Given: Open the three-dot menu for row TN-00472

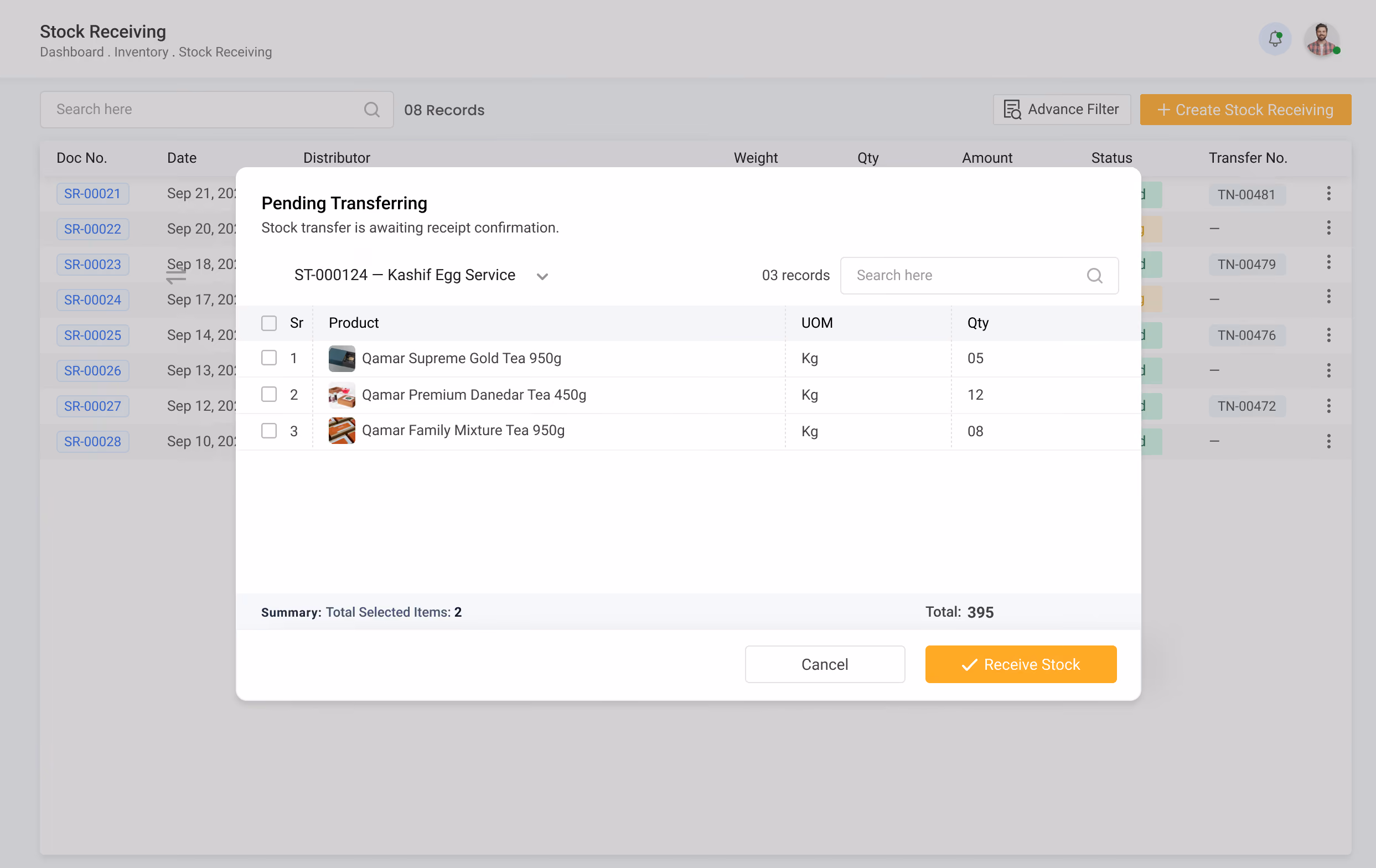Looking at the screenshot, I should coord(1328,406).
